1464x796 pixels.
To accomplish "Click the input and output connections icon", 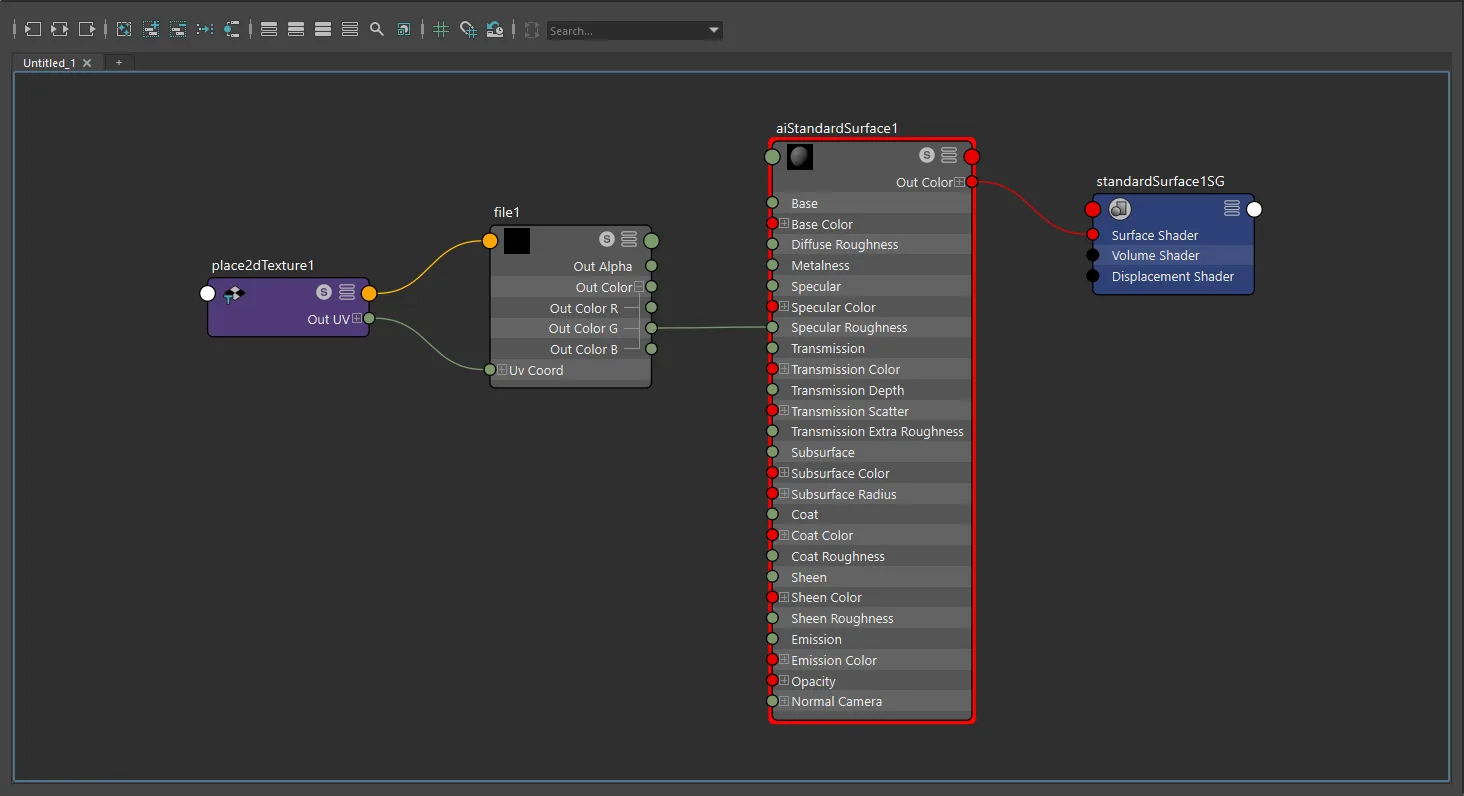I will [x=60, y=30].
